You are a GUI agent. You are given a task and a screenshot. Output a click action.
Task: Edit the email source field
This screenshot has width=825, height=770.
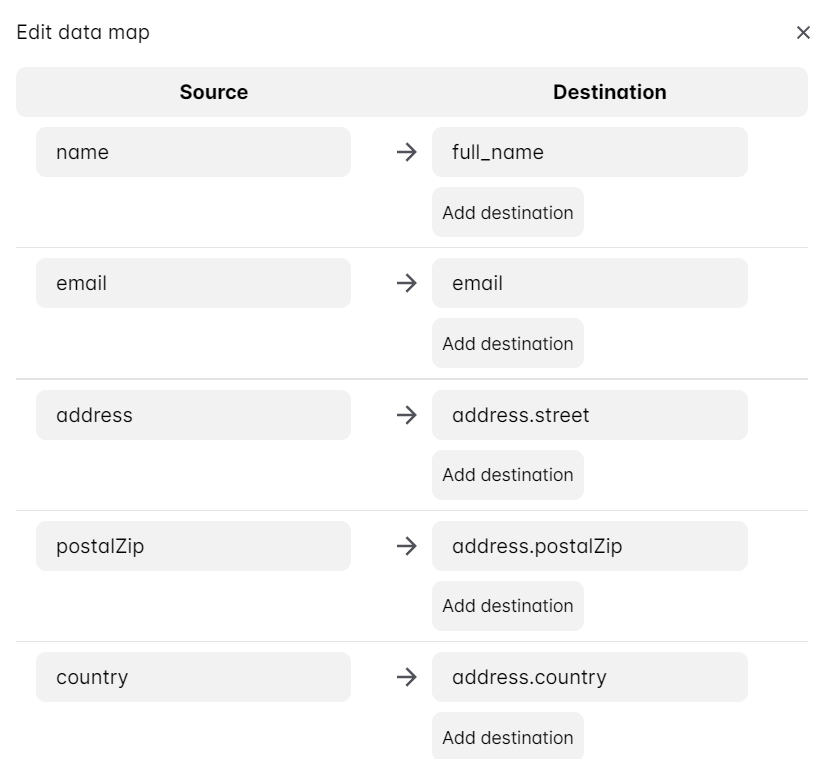point(193,283)
